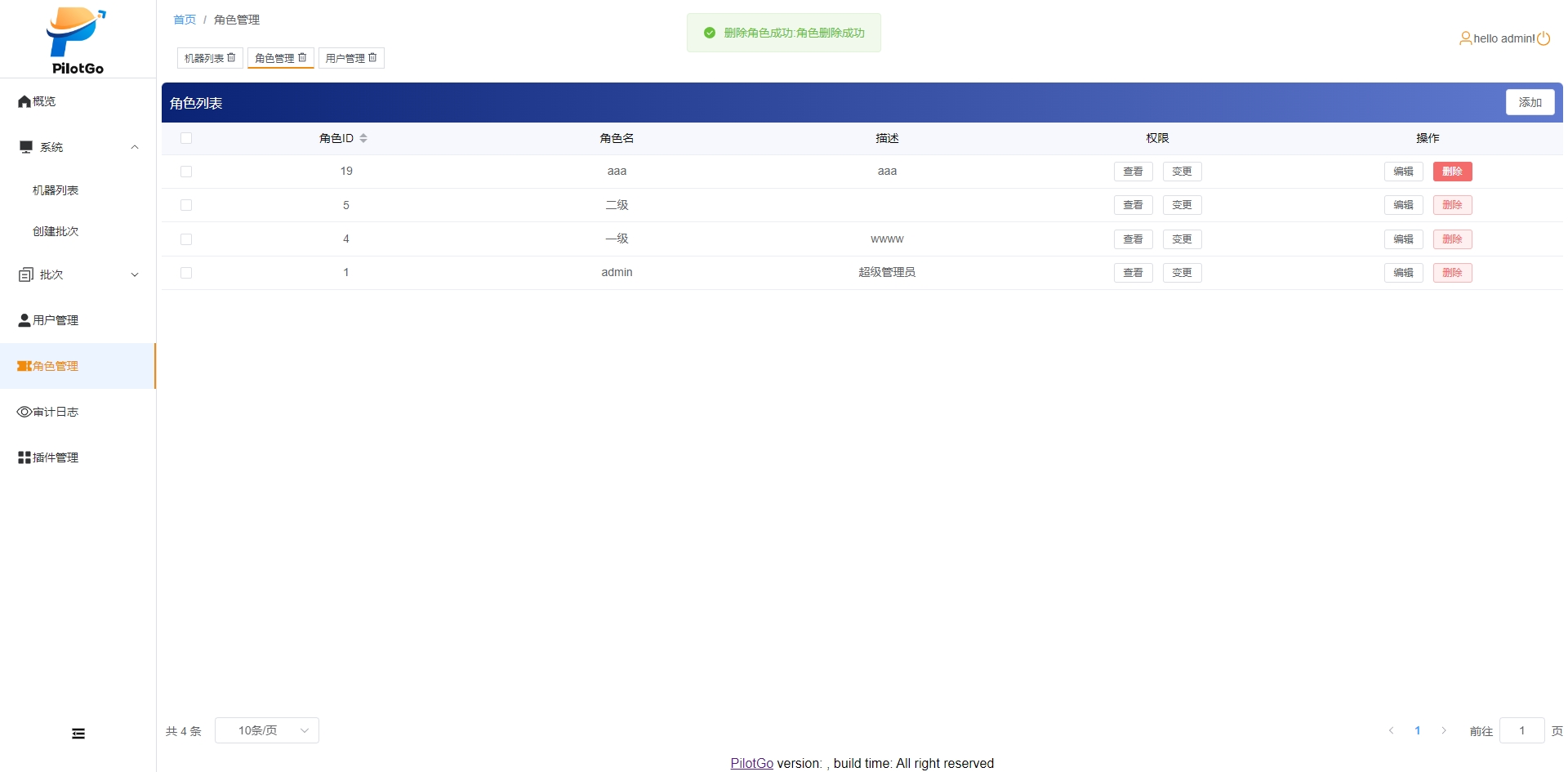The image size is (1568, 772).
Task: Click the power logout icon
Action: (x=1543, y=38)
